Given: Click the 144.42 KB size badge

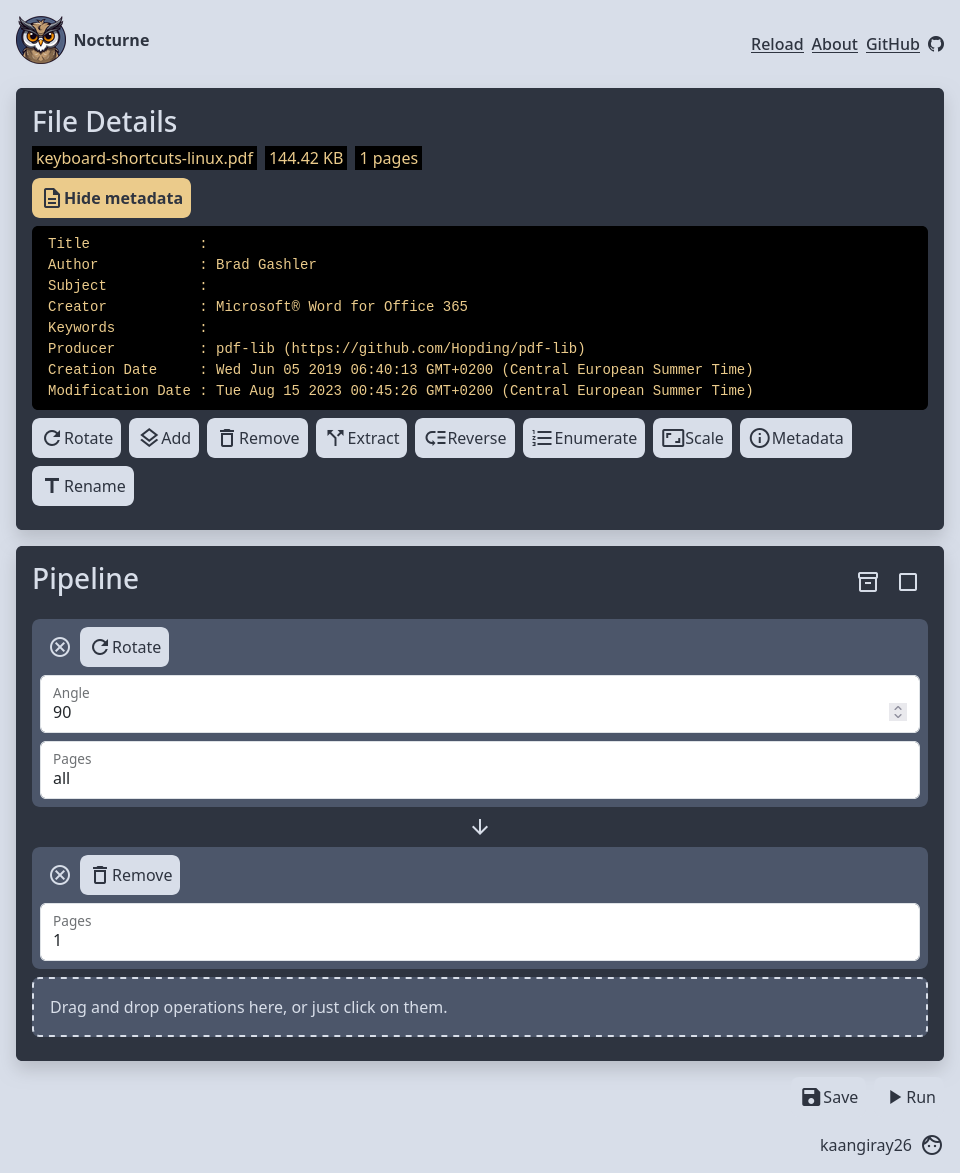Looking at the screenshot, I should 306,158.
